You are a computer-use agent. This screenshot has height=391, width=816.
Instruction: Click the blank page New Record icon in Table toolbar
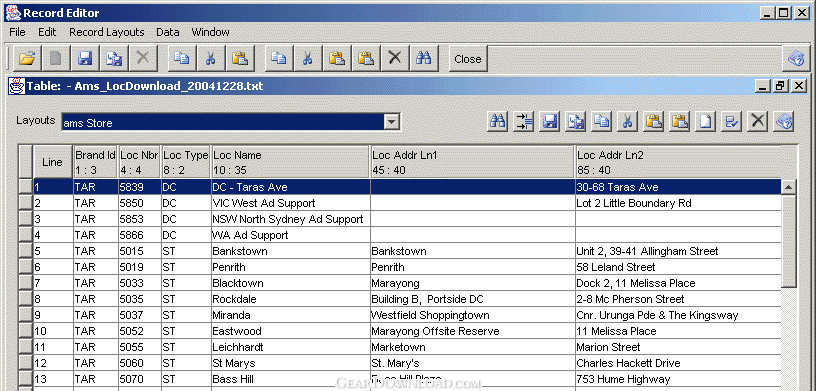pos(706,122)
